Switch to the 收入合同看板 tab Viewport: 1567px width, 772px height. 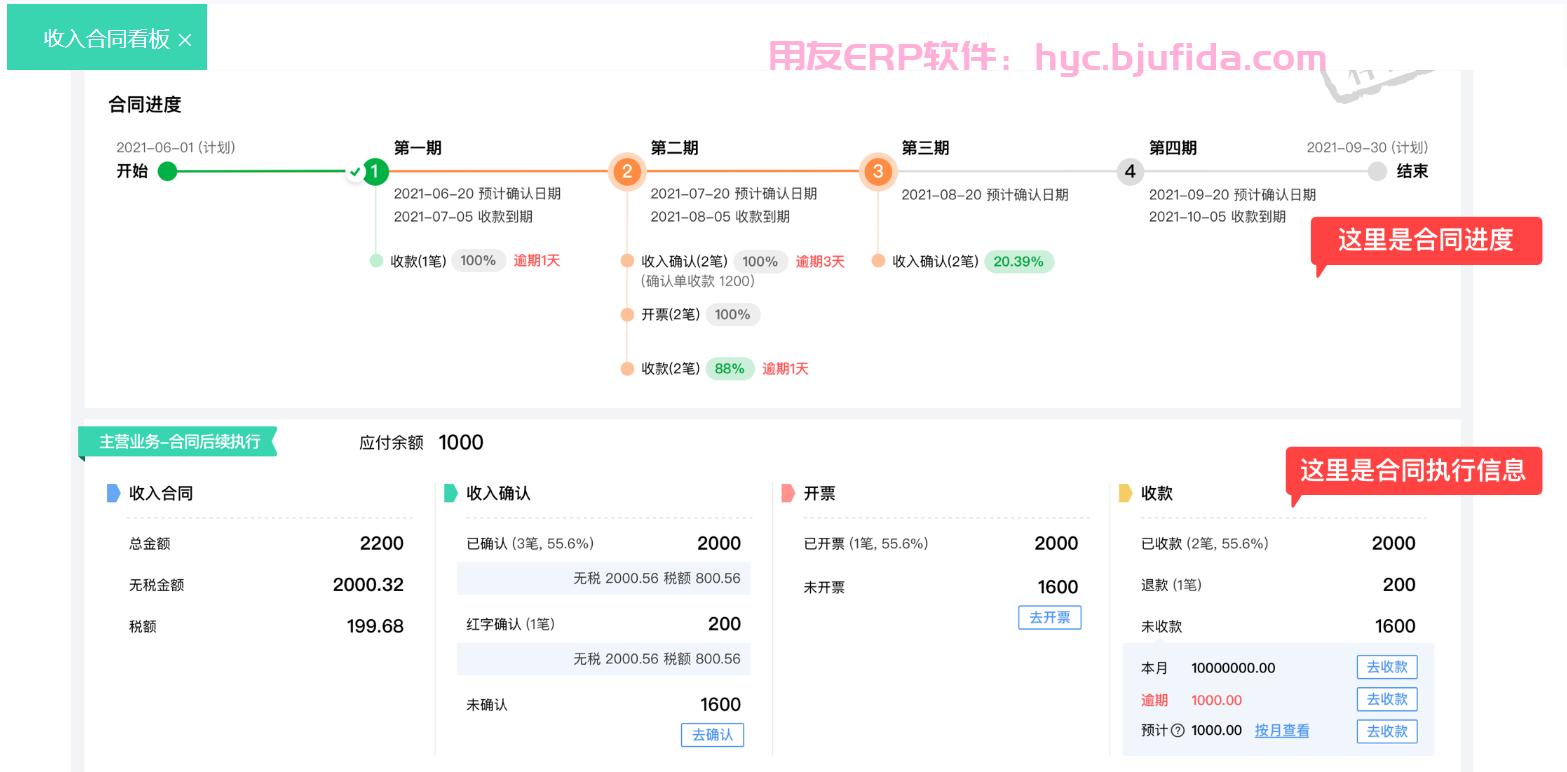pyautogui.click(x=107, y=38)
